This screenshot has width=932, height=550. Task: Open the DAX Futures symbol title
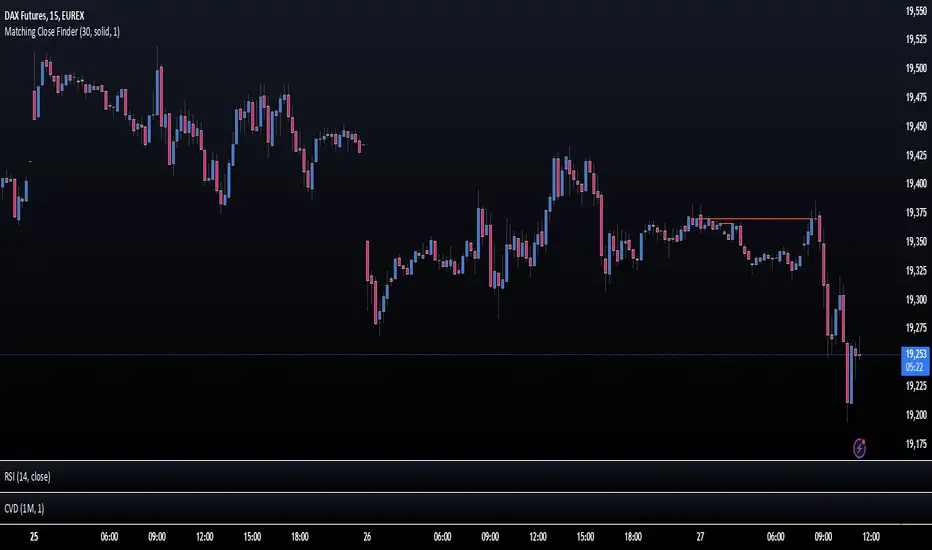44,16
